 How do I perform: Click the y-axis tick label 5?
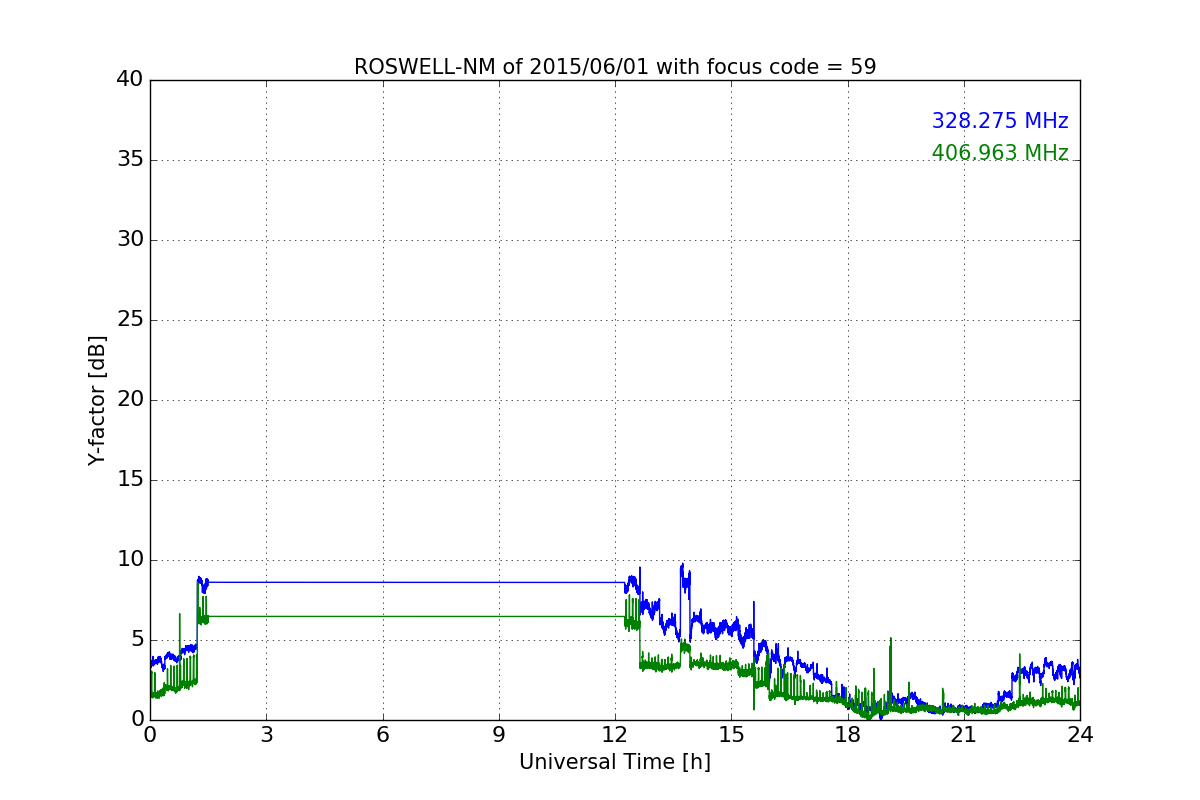(137, 640)
